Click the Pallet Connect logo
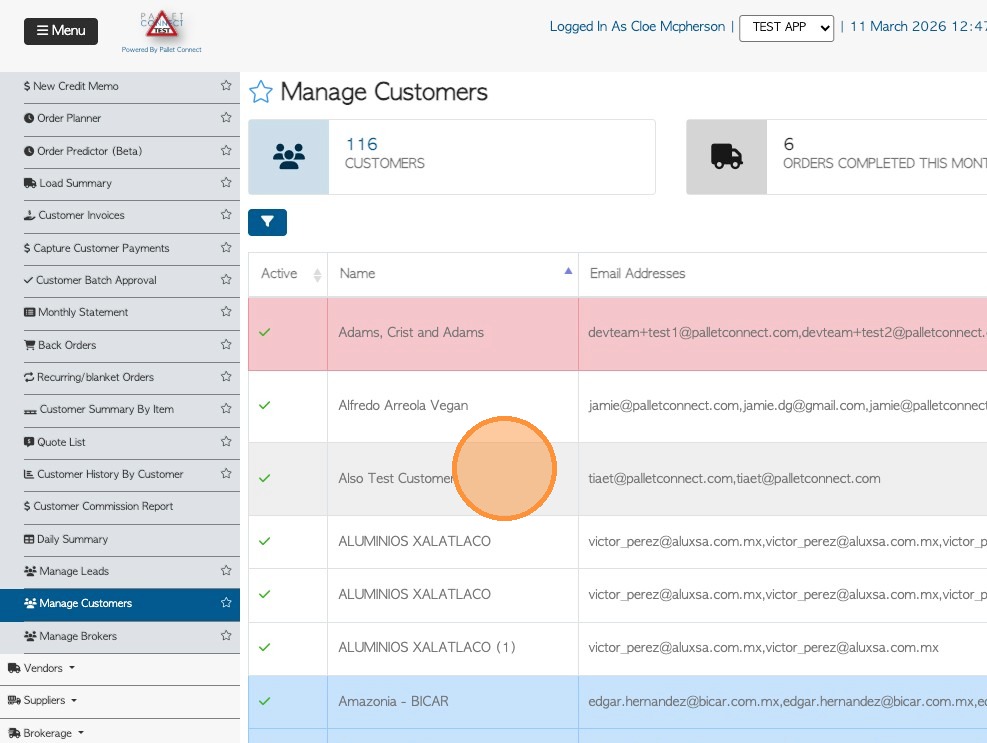987x743 pixels. tap(161, 31)
